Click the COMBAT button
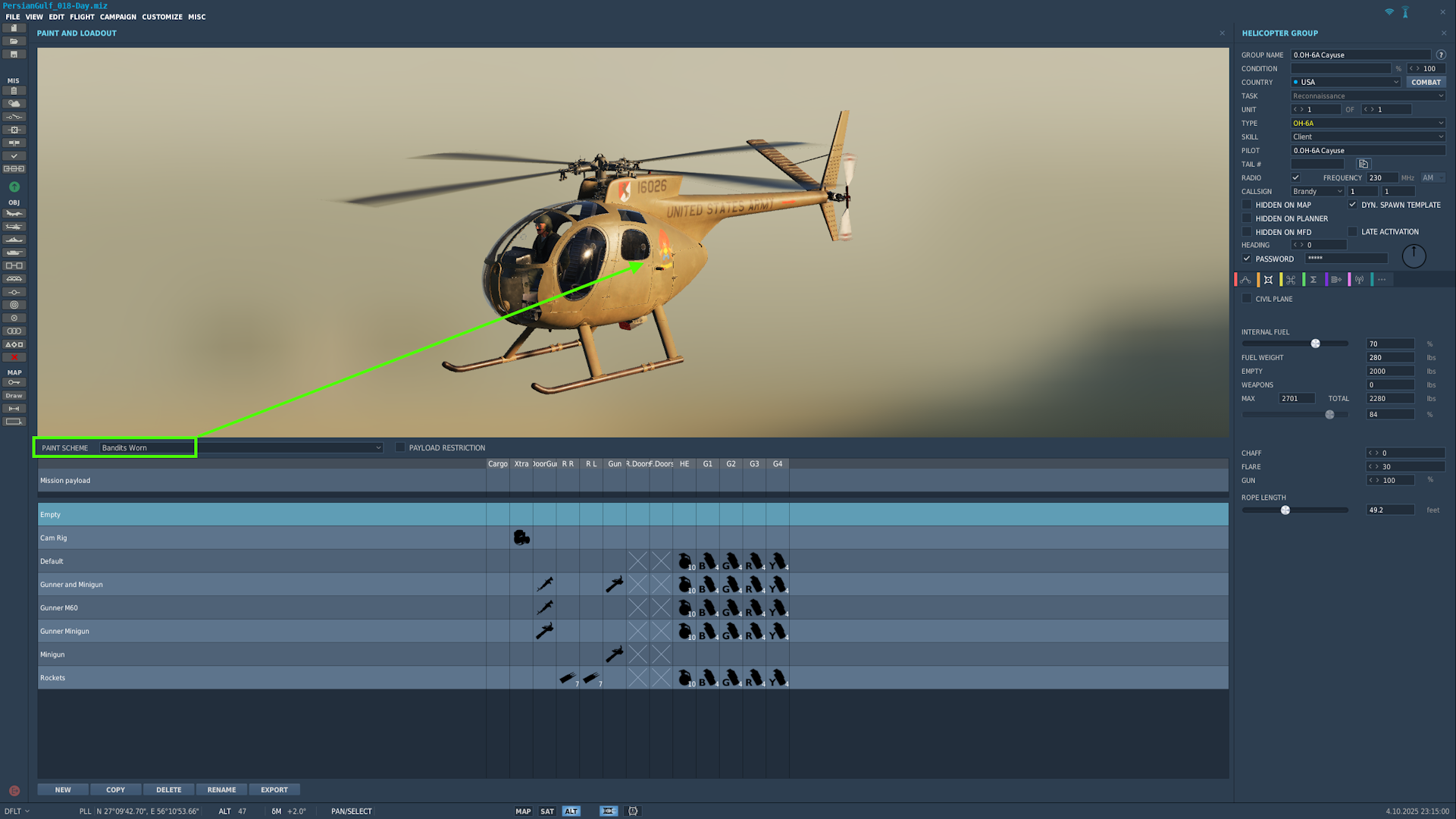The width and height of the screenshot is (1456, 819). coord(1426,82)
